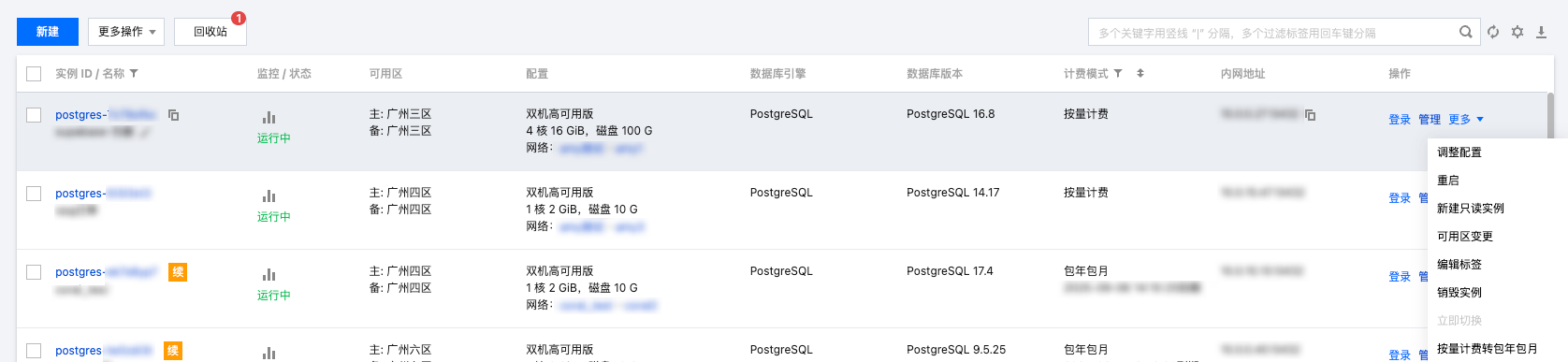Open monitoring chart icon for PostgreSQL 16.8 row
This screenshot has width=1568, height=362.
click(x=269, y=118)
